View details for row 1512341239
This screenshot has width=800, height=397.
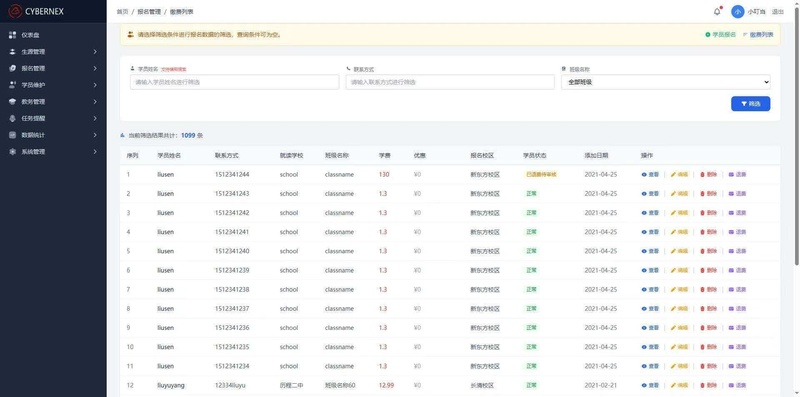tap(651, 270)
